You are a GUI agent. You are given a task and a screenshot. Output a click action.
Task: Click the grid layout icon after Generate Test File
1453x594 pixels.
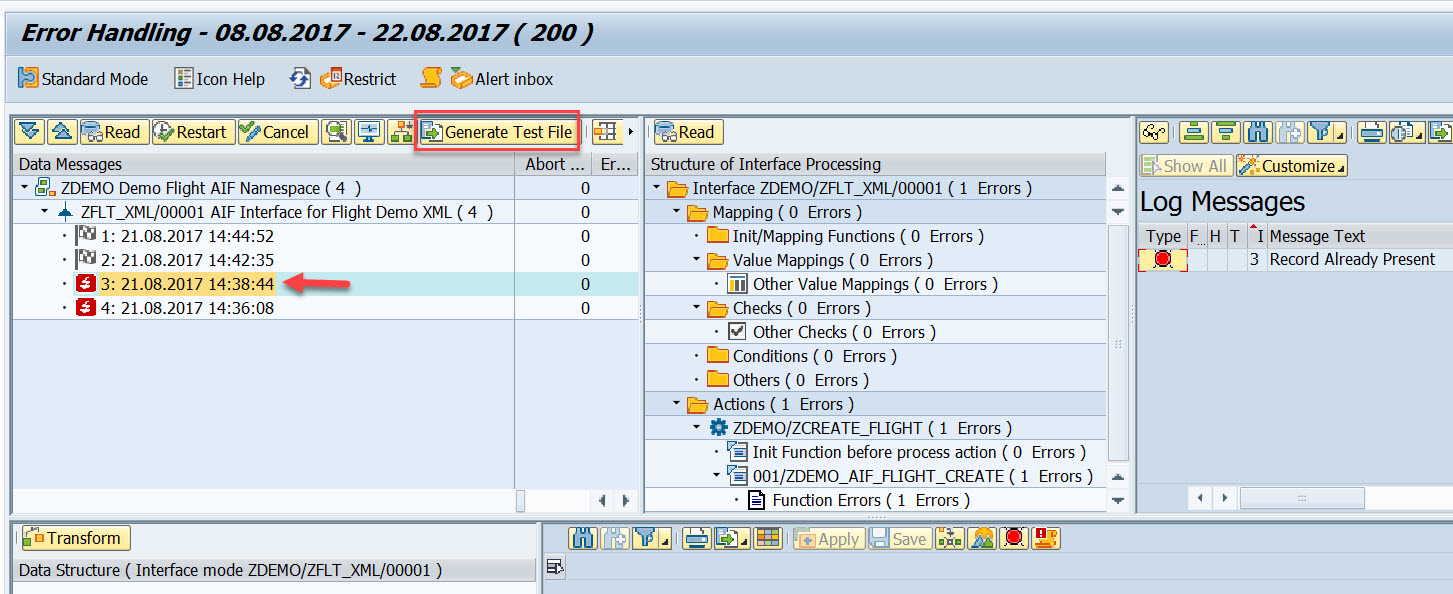tap(606, 131)
